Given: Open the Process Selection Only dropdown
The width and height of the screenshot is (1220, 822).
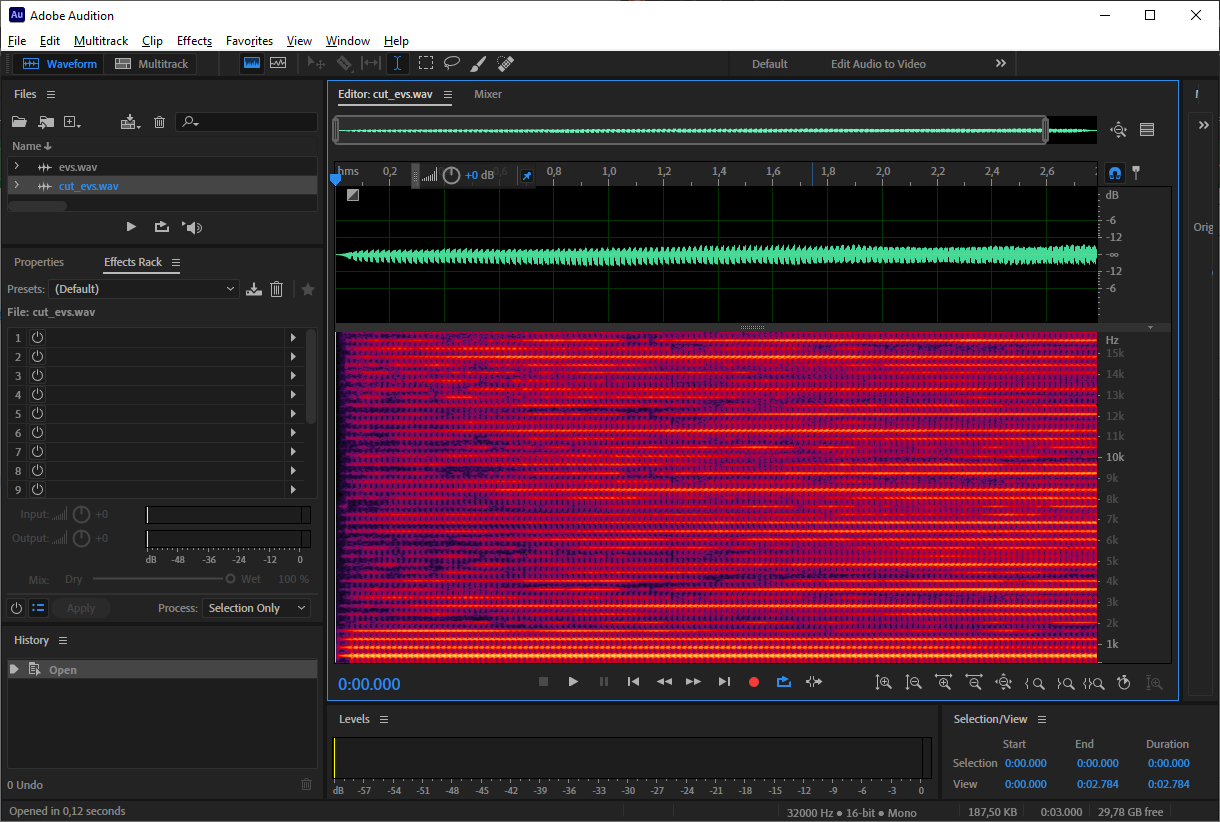Looking at the screenshot, I should point(257,608).
